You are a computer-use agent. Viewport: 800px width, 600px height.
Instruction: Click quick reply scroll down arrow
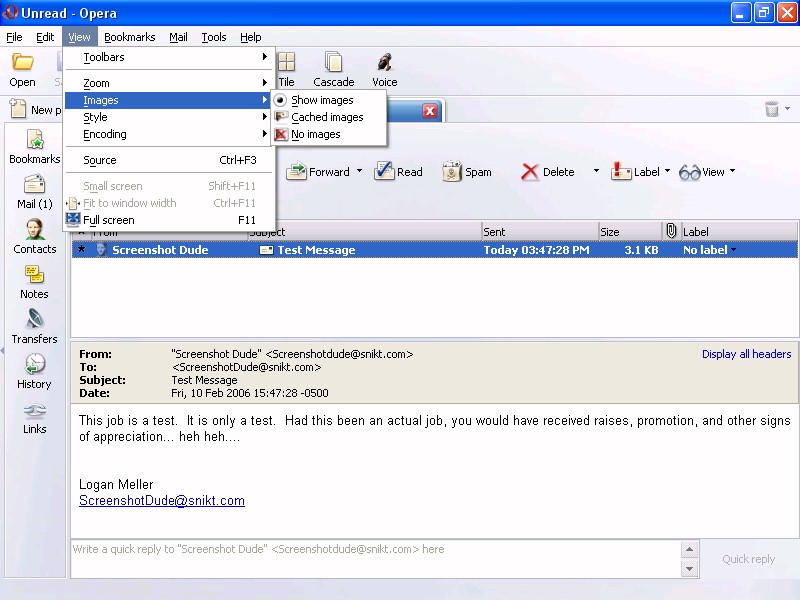[x=689, y=568]
